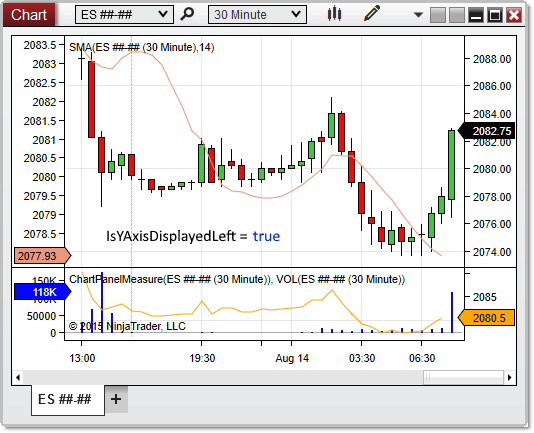Click the horizontal scrollbar right arrow
534x433 pixels.
(509, 377)
